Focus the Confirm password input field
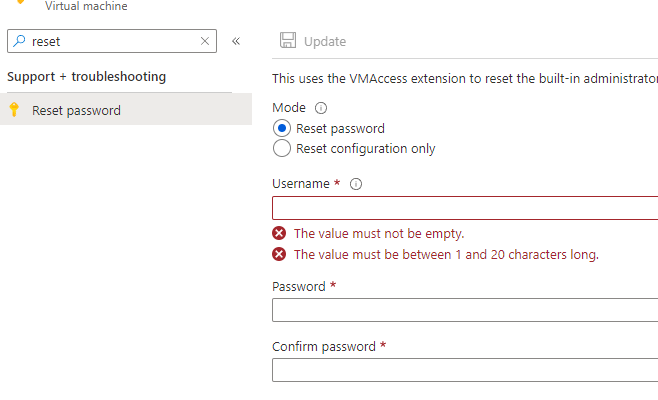Screen dimensions: 658x400 465,370
